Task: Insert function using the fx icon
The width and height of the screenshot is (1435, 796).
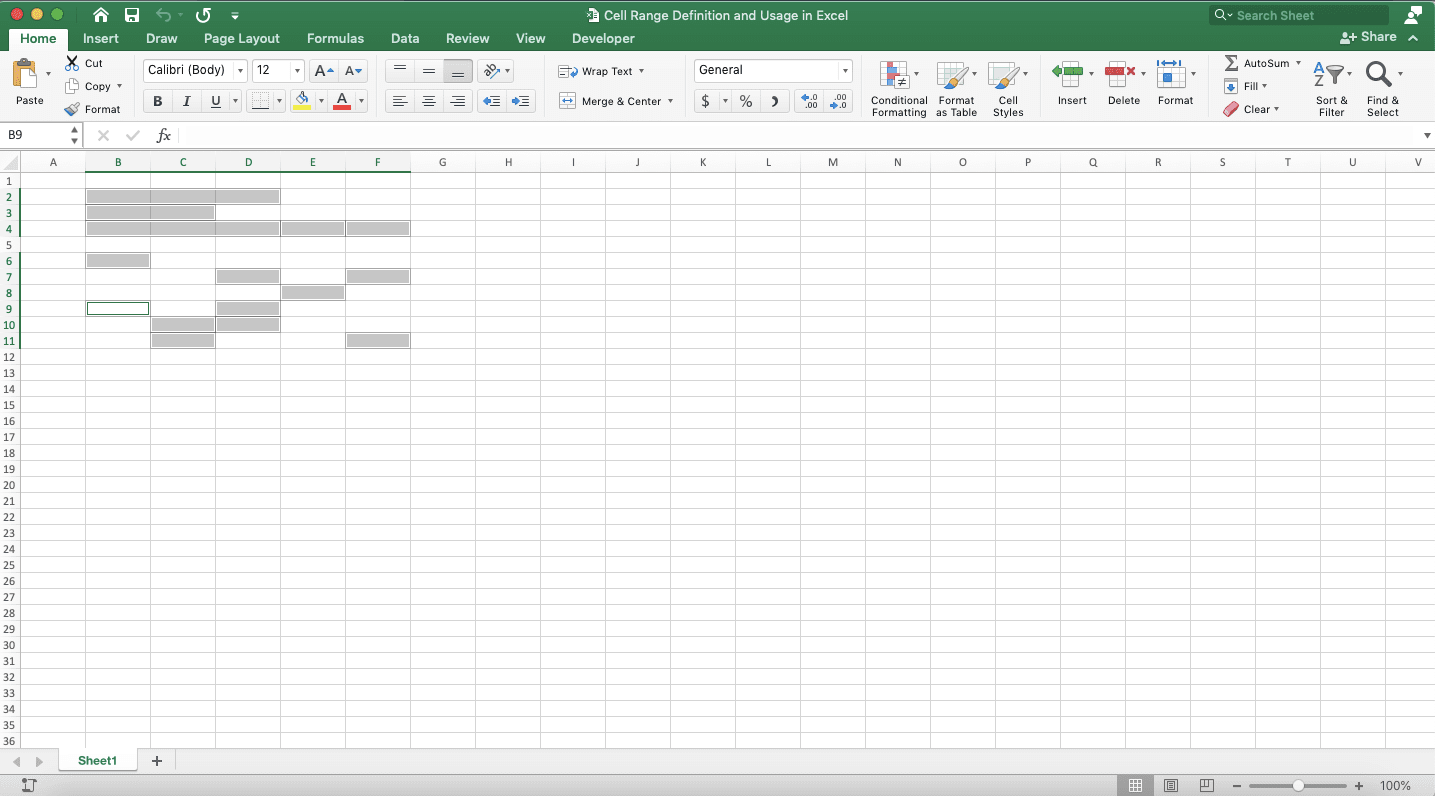Action: click(164, 135)
